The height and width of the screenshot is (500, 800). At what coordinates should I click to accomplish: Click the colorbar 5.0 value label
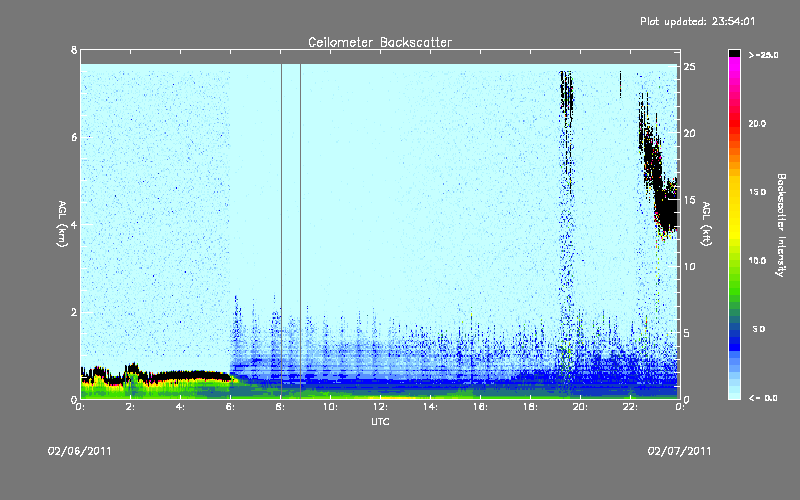point(759,329)
